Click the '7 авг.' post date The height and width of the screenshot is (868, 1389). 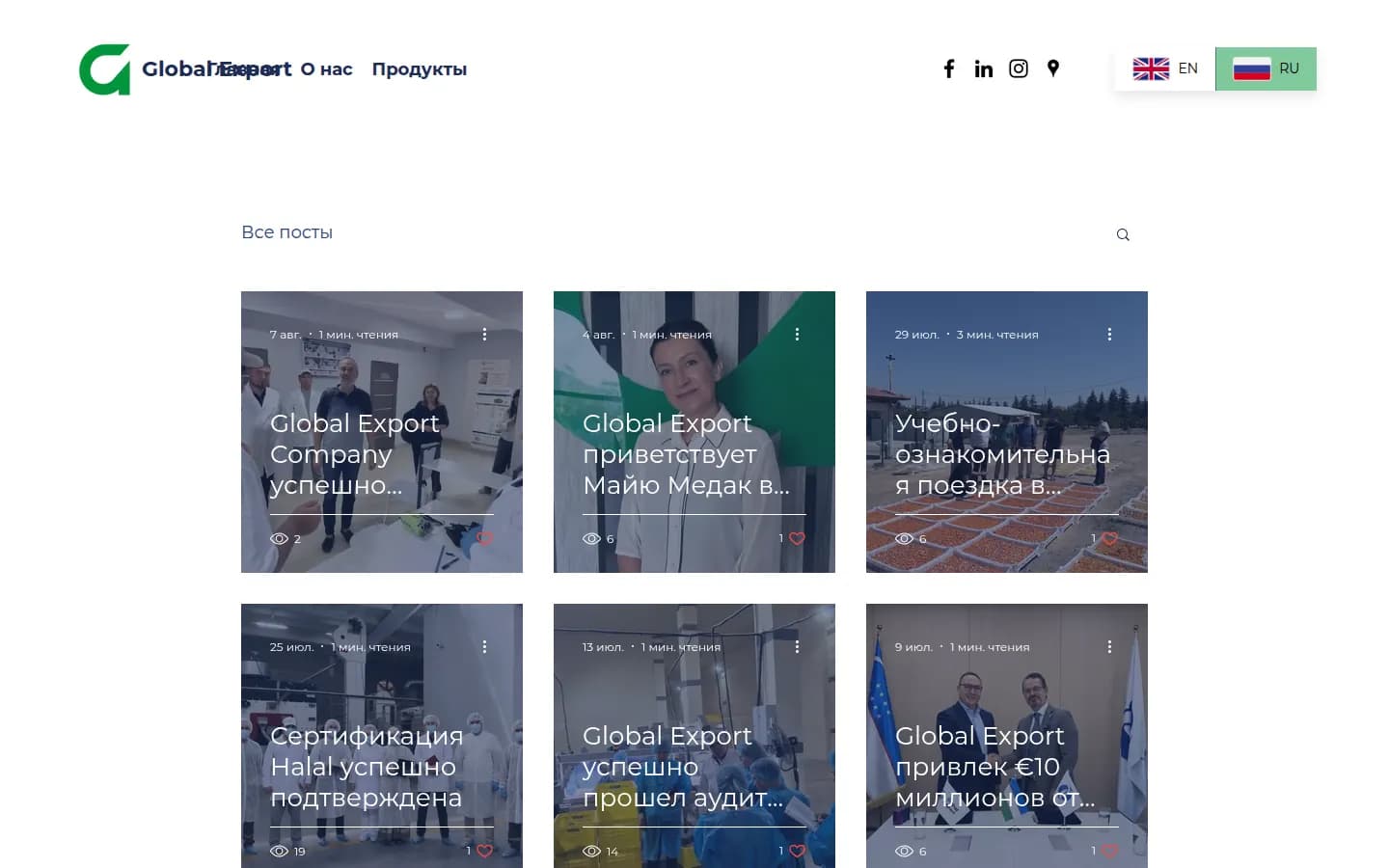click(286, 335)
